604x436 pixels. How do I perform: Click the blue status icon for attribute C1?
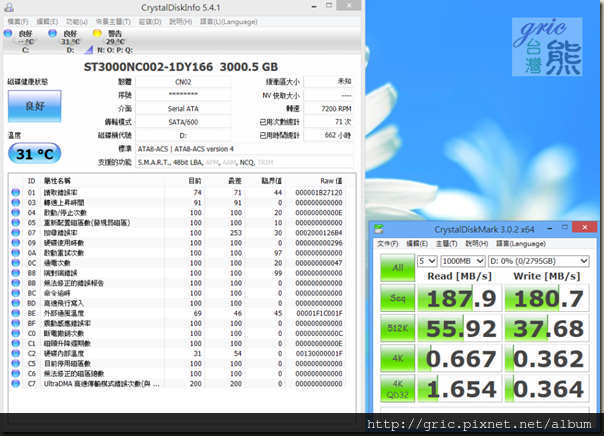pos(15,343)
